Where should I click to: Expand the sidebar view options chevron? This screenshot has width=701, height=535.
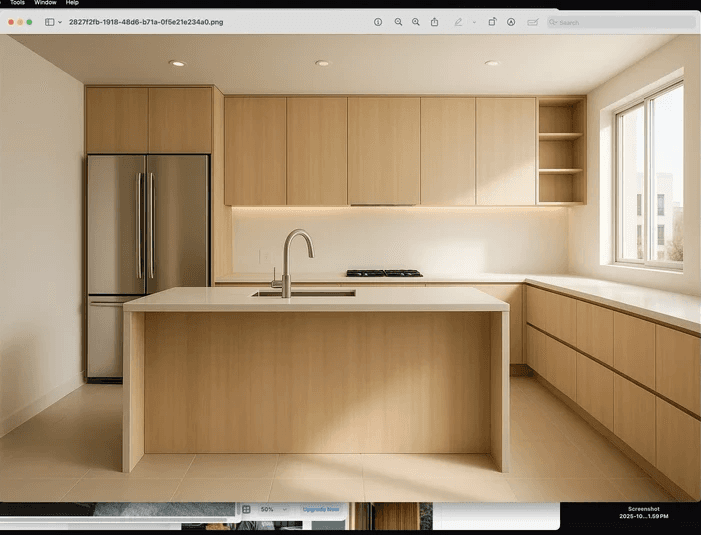(x=60, y=22)
